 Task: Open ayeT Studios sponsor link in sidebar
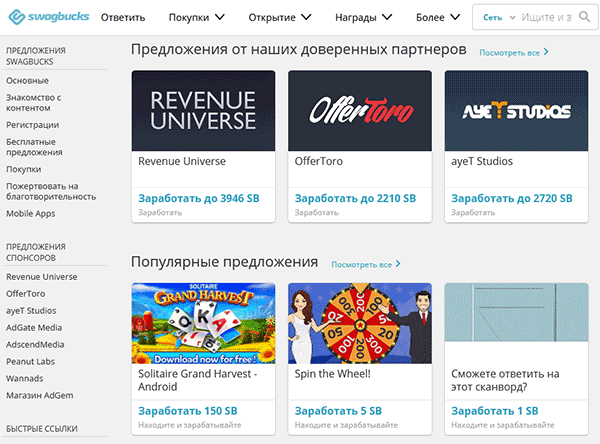point(31,311)
